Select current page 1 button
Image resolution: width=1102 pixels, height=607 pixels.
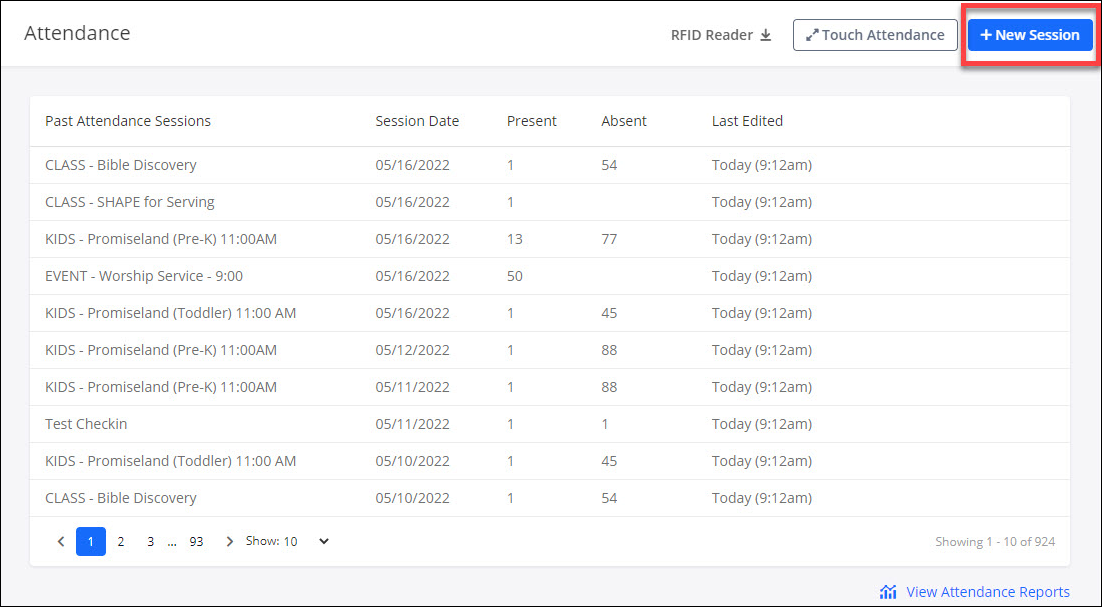click(x=91, y=541)
